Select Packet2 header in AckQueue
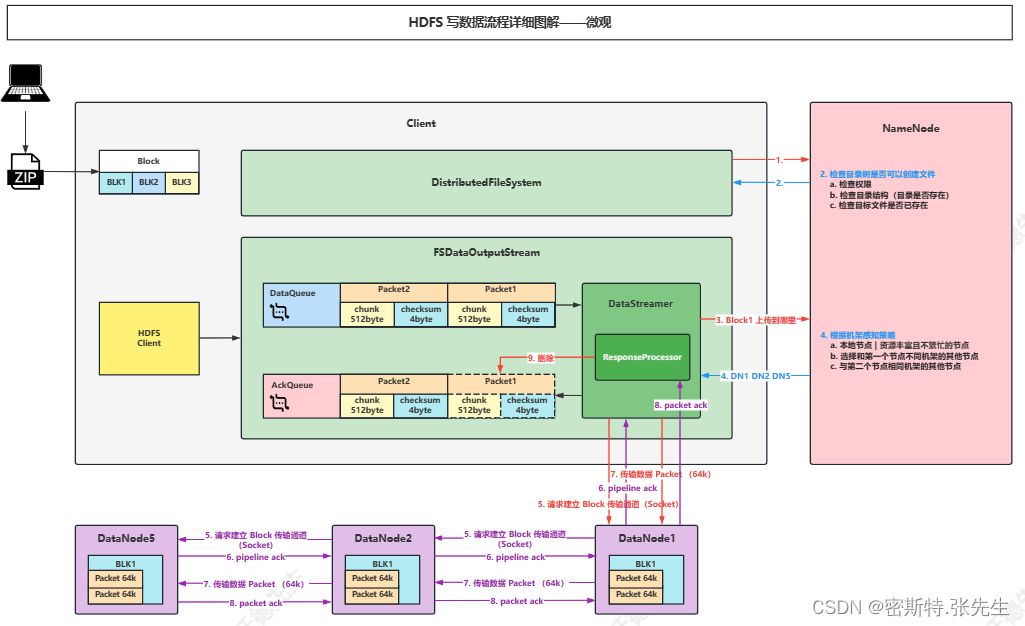1025x626 pixels. click(394, 382)
